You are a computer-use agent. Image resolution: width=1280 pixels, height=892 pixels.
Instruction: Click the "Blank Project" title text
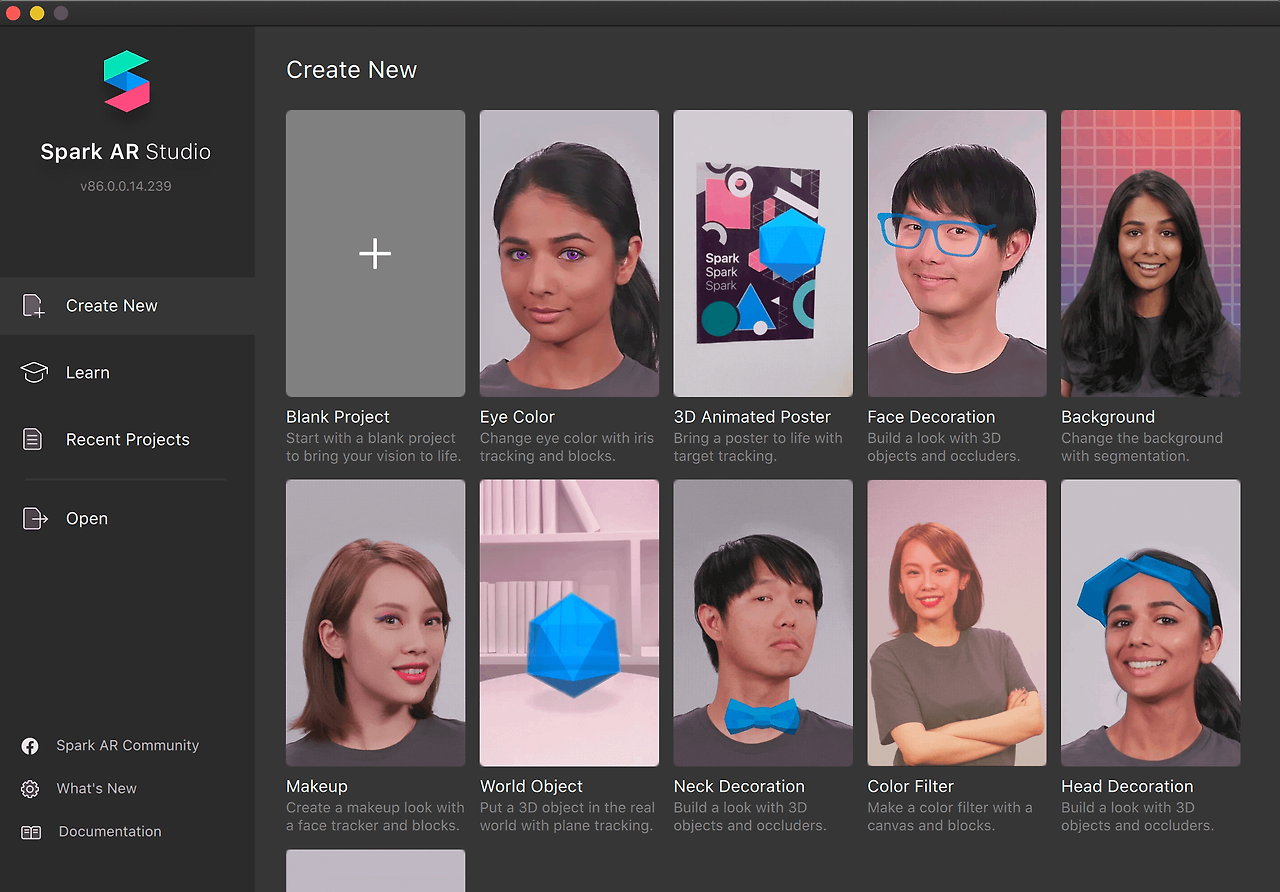(x=338, y=417)
